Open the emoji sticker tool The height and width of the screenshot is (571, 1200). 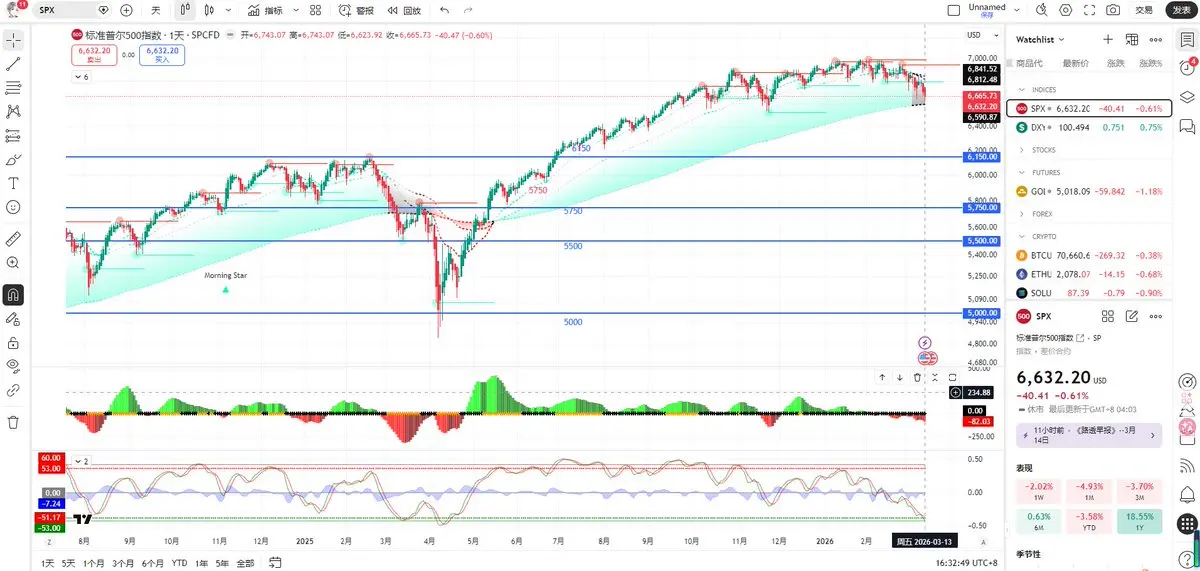pyautogui.click(x=13, y=207)
